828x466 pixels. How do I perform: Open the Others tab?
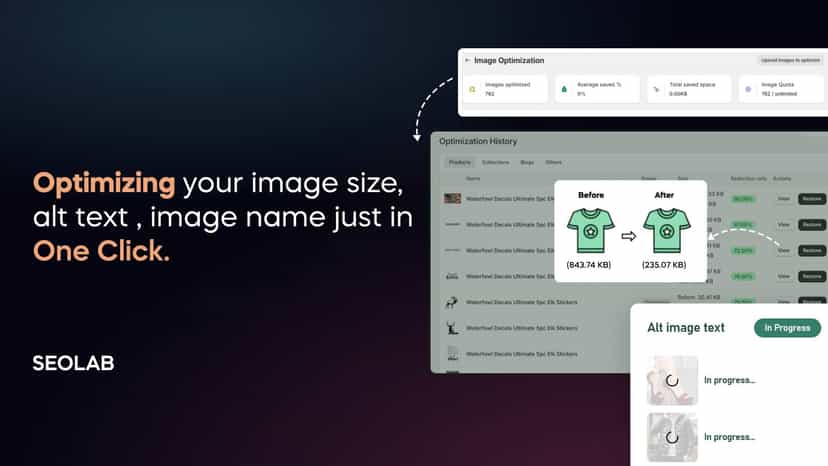[x=553, y=162]
